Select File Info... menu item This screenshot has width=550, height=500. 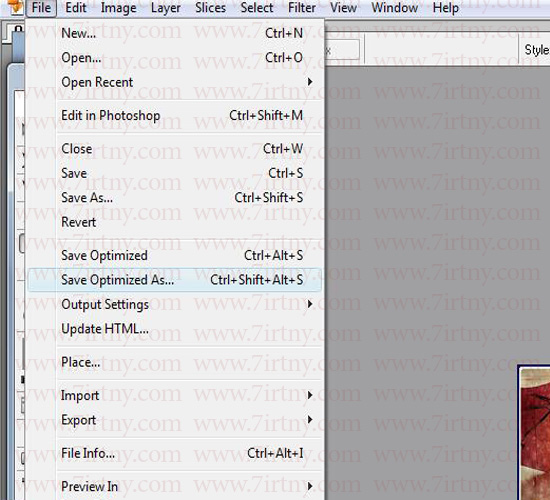click(x=175, y=453)
